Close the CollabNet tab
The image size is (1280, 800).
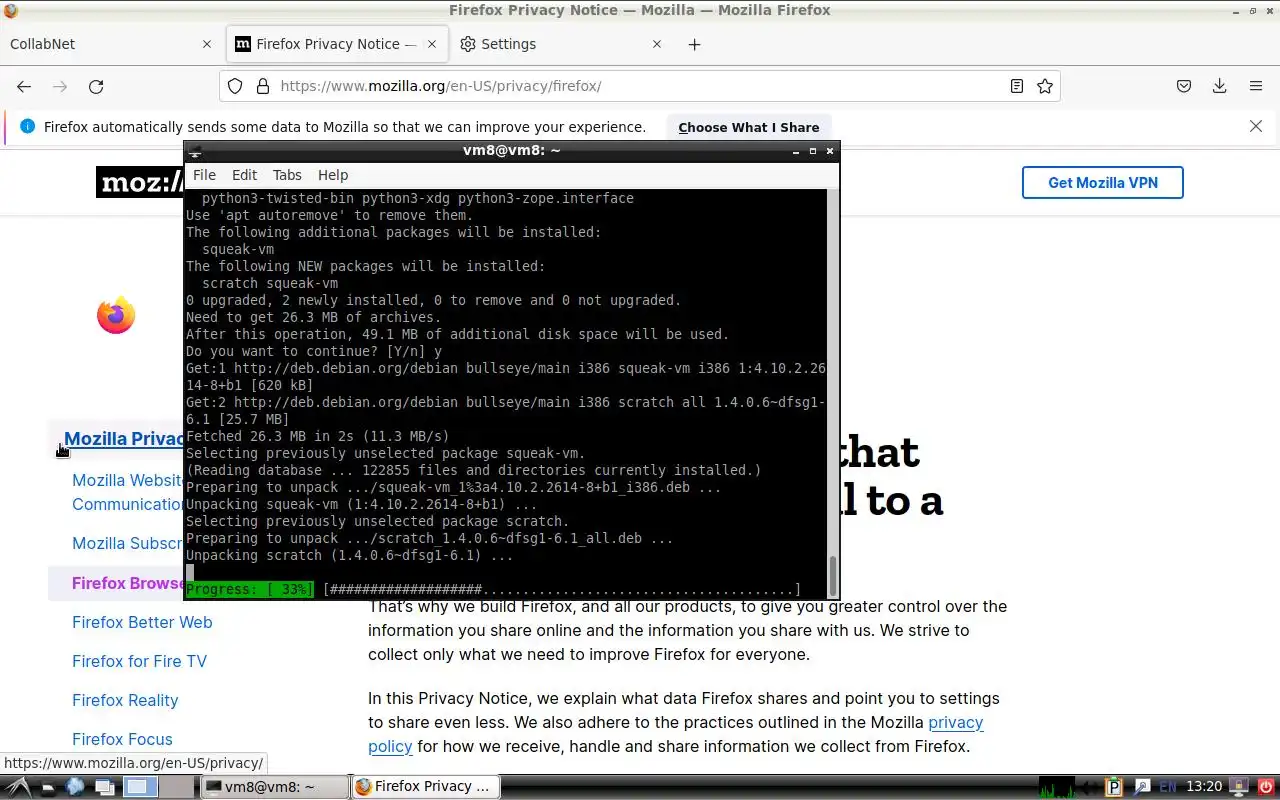(207, 44)
